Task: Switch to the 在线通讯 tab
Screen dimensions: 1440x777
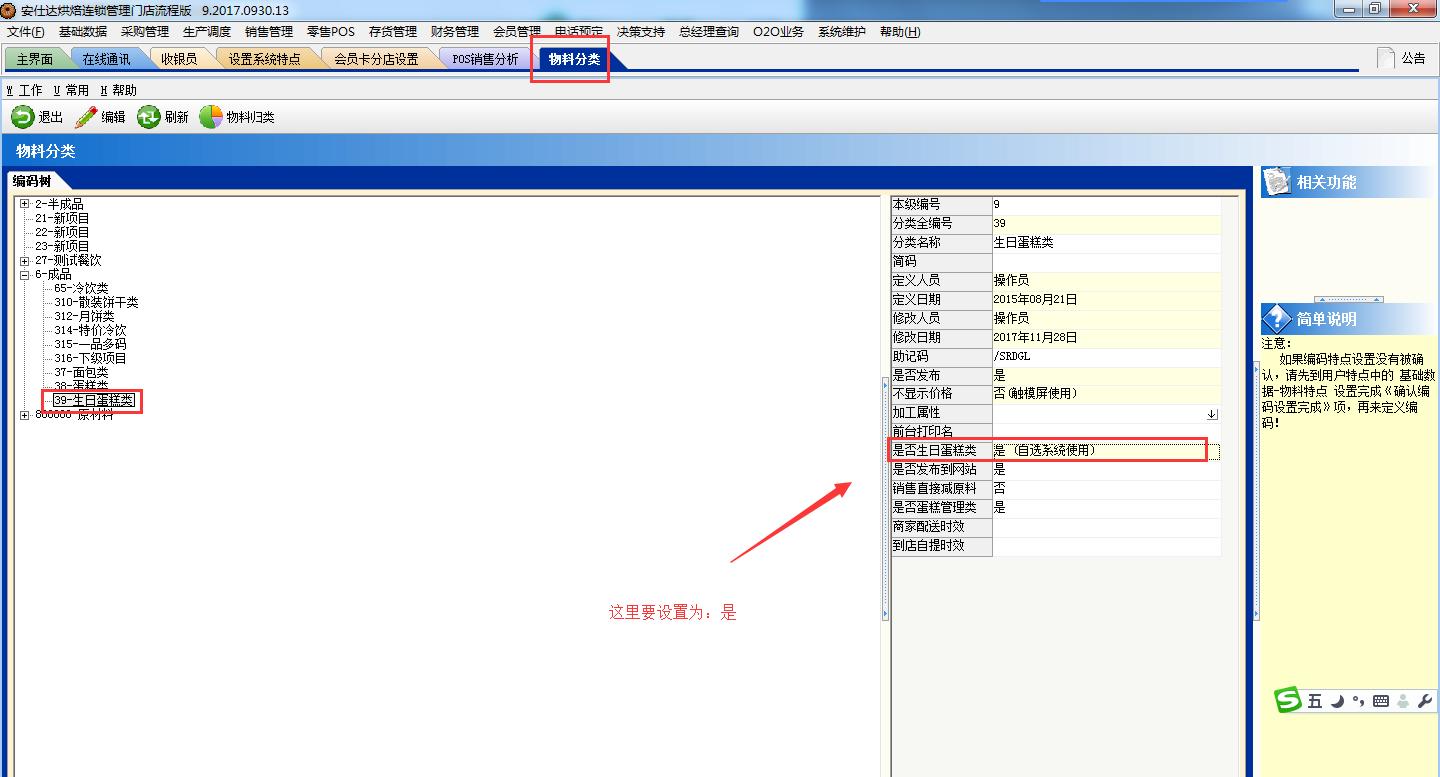Action: tap(107, 59)
